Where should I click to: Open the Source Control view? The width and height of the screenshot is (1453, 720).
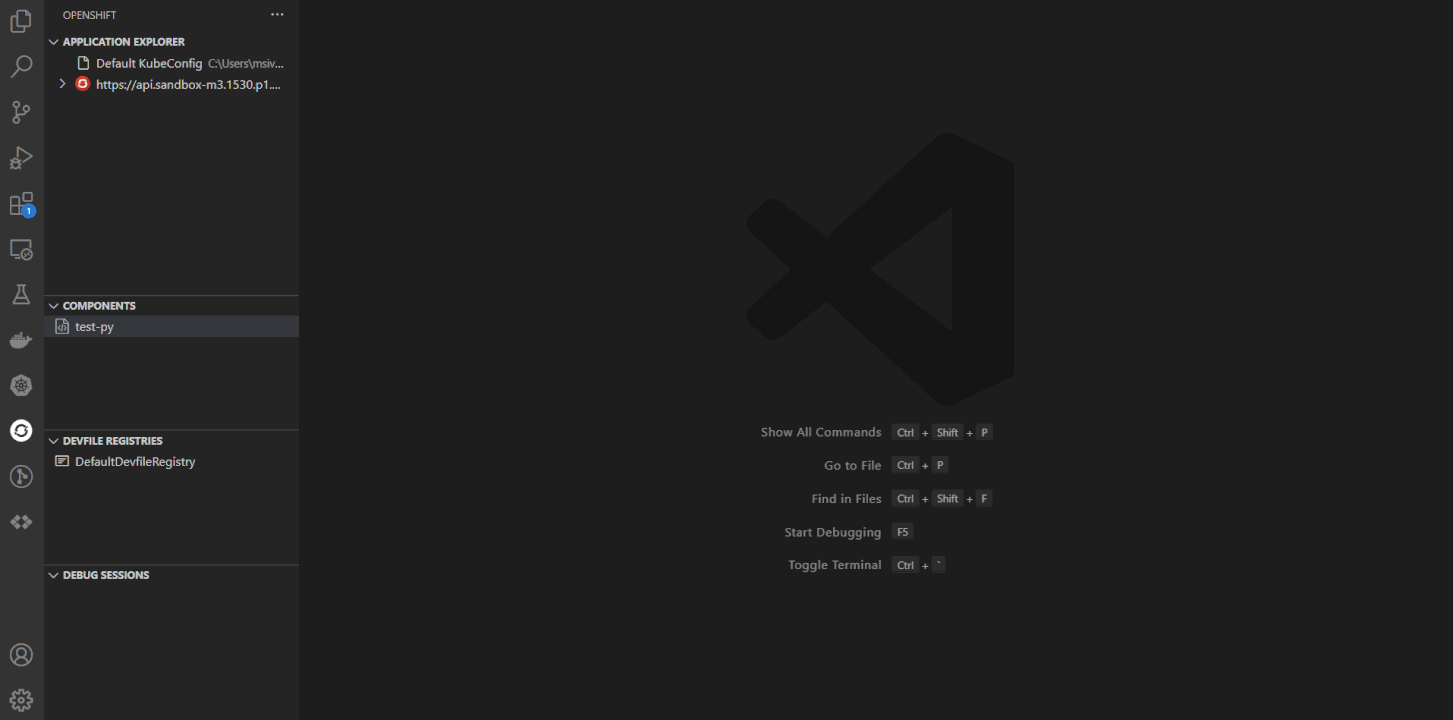pos(21,113)
